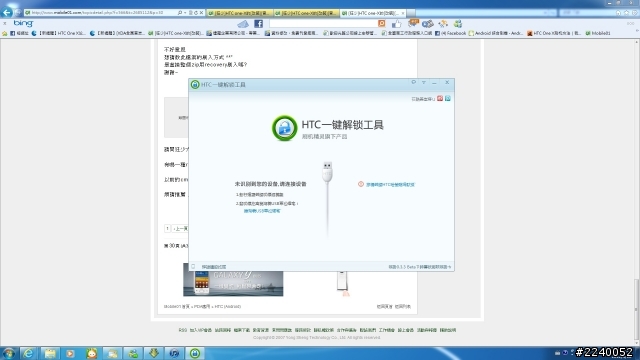Open the Mobile01 bookmark in favorites bar
The image size is (640, 360).
point(598,33)
